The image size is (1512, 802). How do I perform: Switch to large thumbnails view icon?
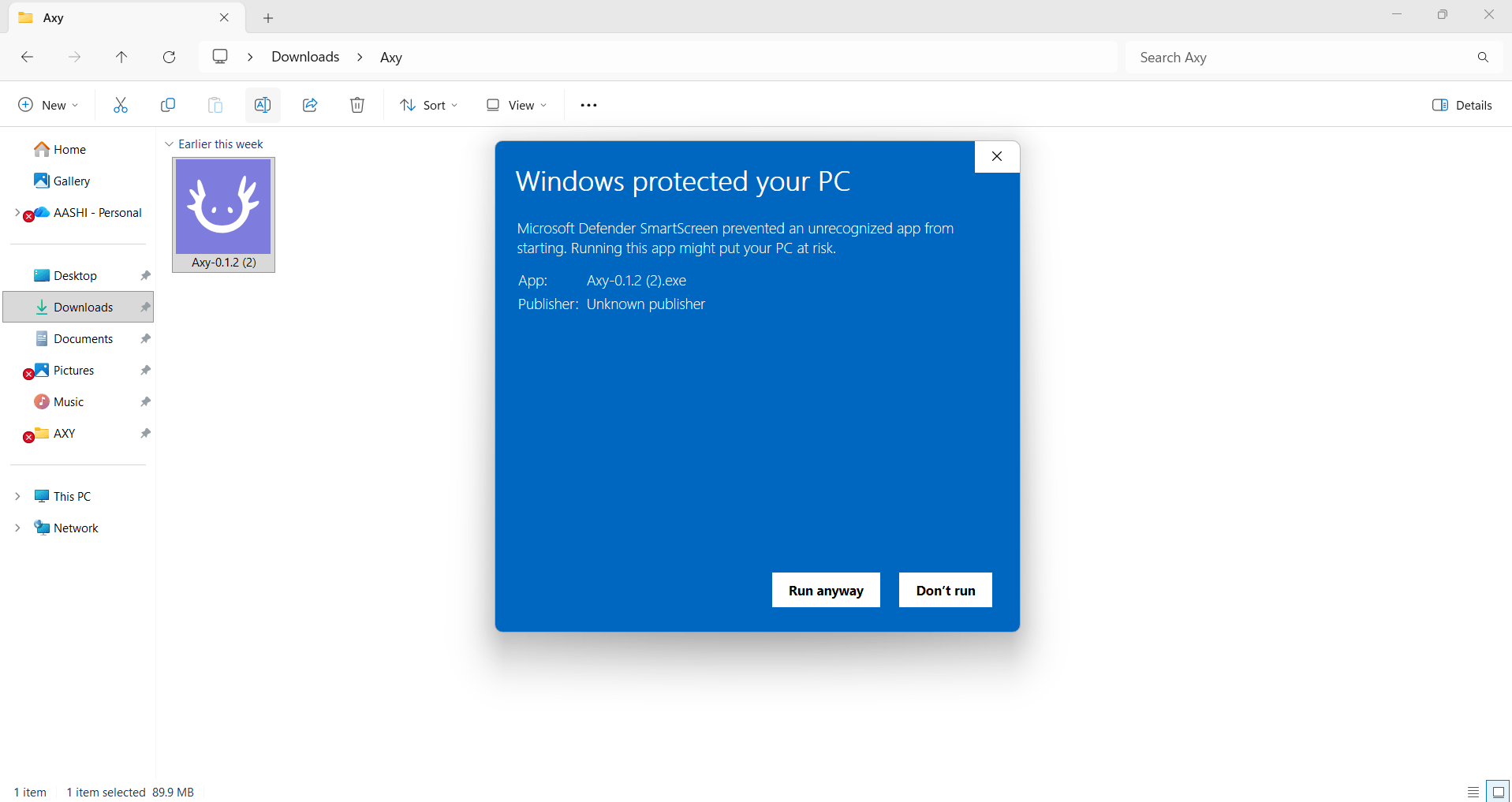pos(1499,792)
